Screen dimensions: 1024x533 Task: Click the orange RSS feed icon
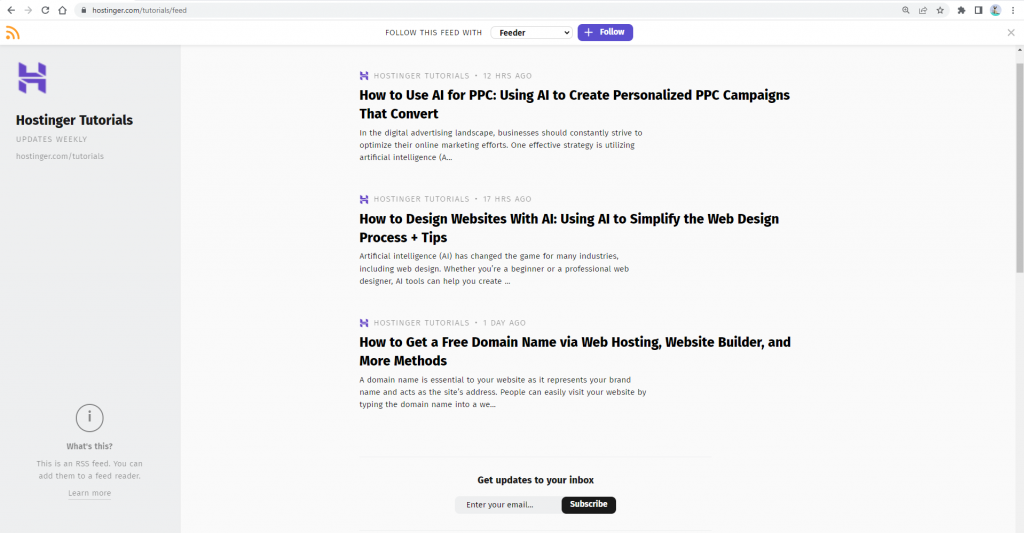click(x=12, y=33)
